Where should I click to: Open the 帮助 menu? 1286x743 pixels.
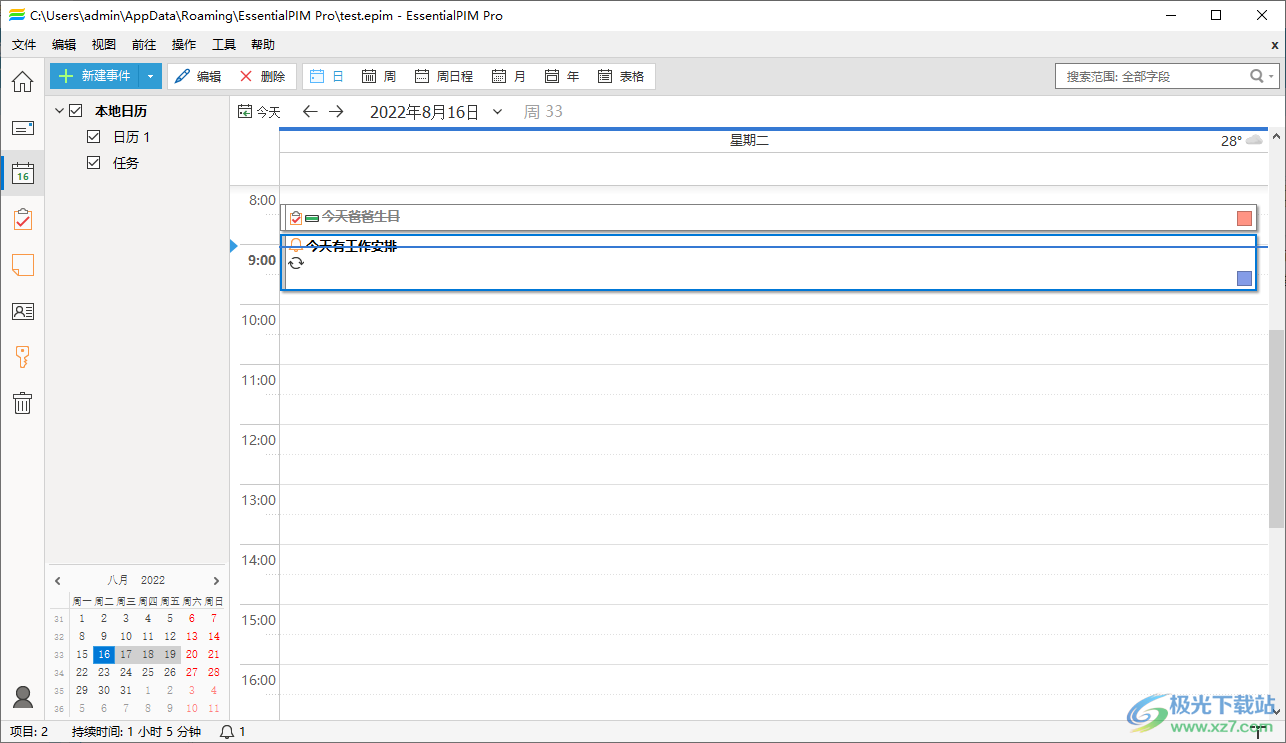coord(263,45)
